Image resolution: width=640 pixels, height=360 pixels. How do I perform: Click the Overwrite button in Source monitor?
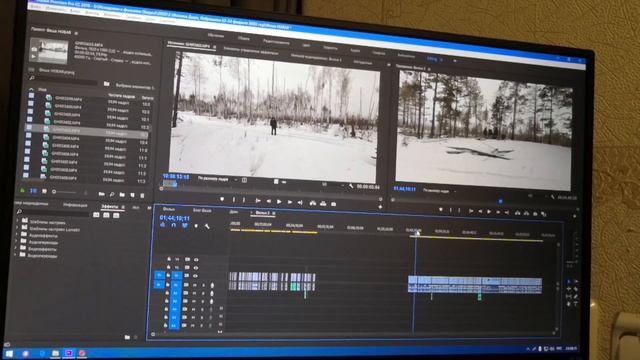pos(323,203)
